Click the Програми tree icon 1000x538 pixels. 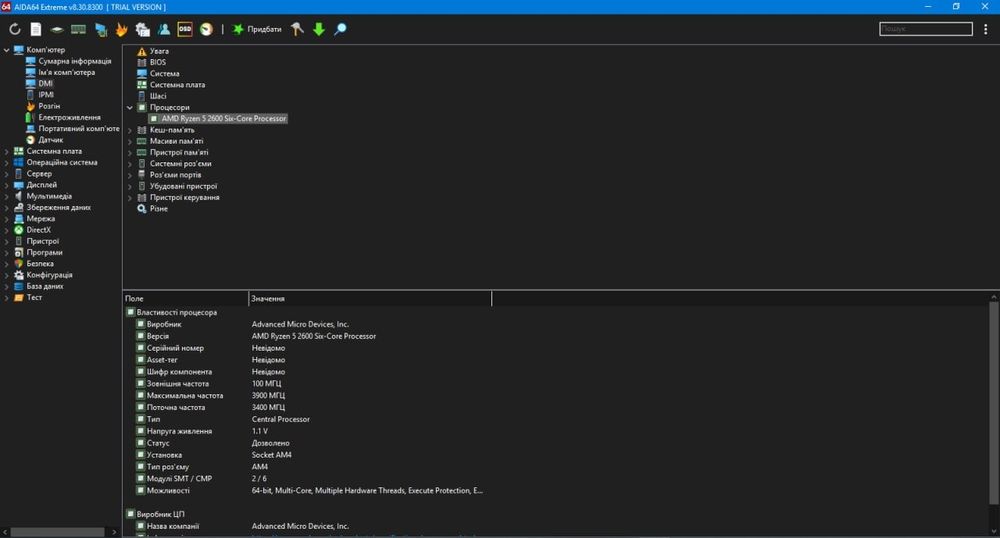[18, 252]
